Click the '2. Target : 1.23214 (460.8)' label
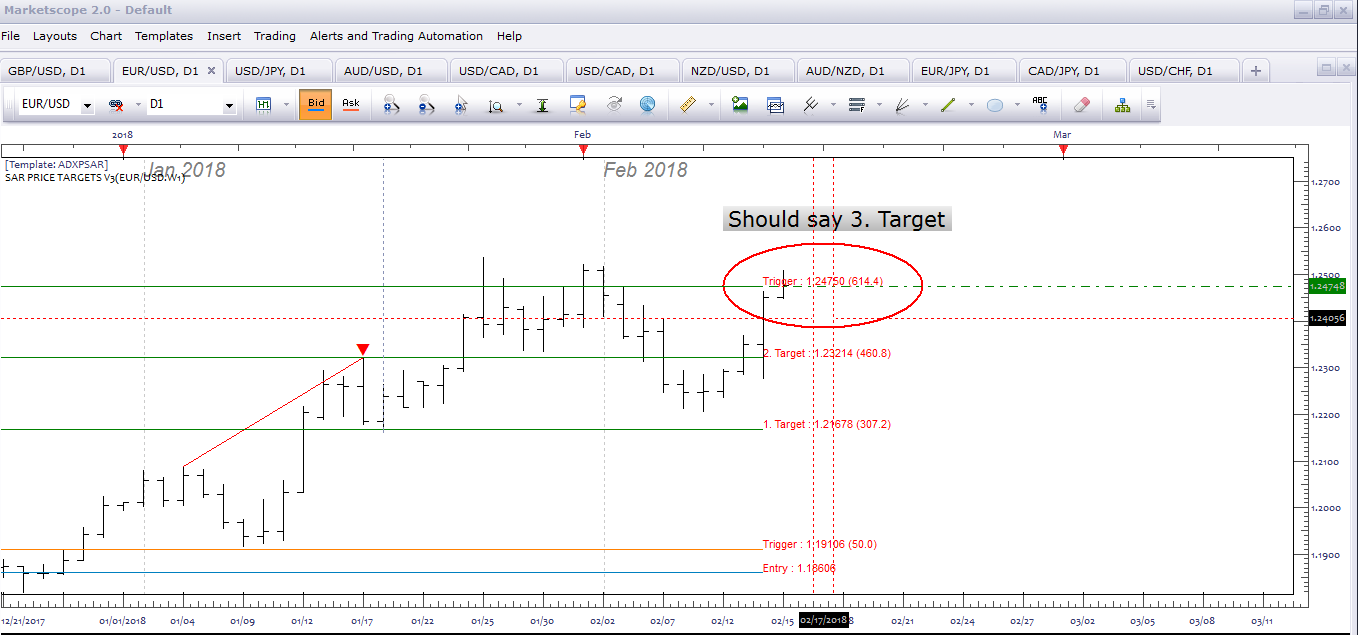 826,353
